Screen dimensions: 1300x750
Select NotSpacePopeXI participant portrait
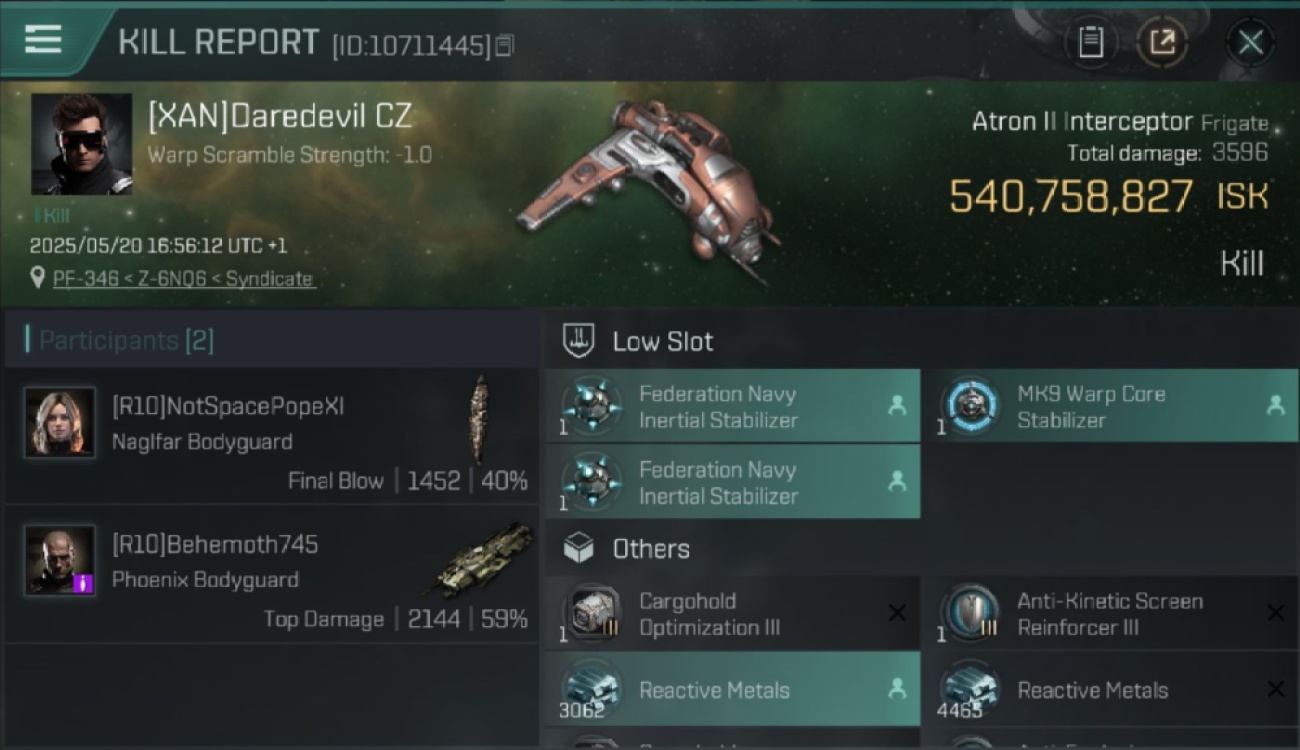(60, 423)
